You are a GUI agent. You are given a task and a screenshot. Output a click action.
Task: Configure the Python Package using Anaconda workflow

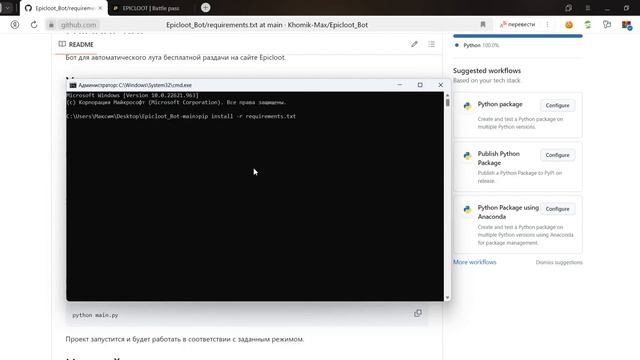click(558, 209)
